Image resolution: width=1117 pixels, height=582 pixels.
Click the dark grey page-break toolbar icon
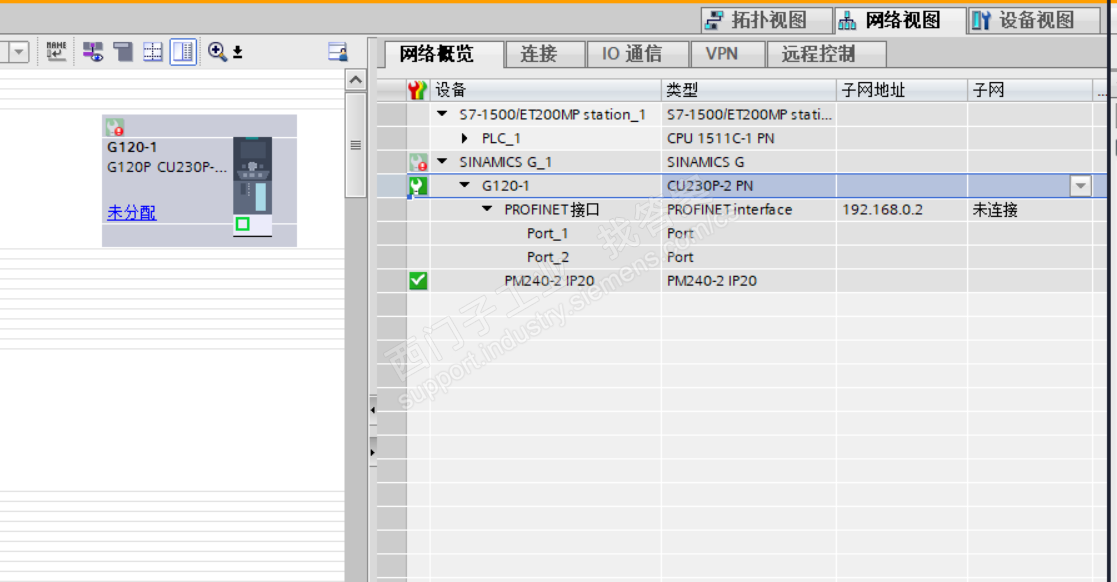pyautogui.click(x=123, y=51)
